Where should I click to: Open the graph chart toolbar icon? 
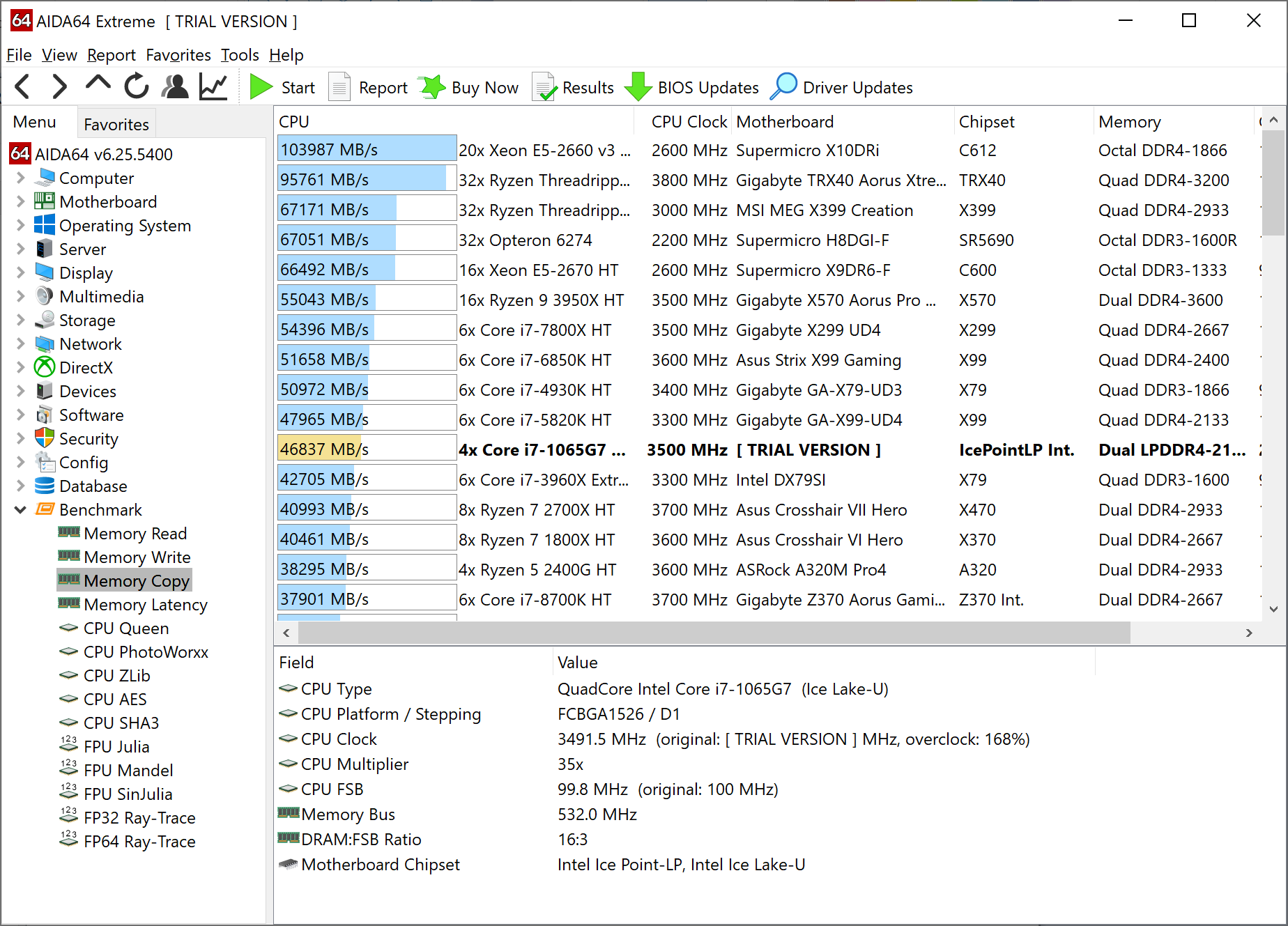pos(213,87)
